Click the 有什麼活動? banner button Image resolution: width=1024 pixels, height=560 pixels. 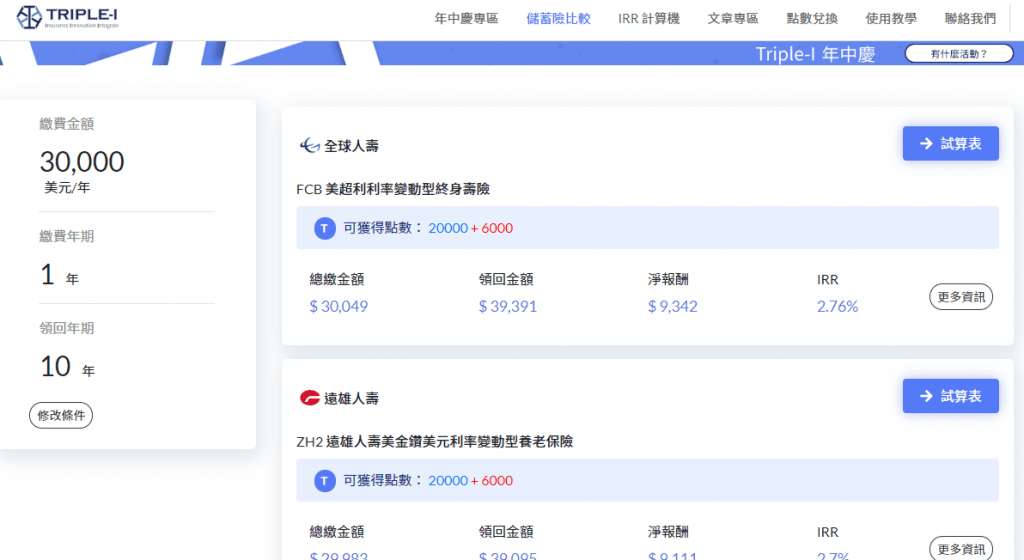coord(959,54)
